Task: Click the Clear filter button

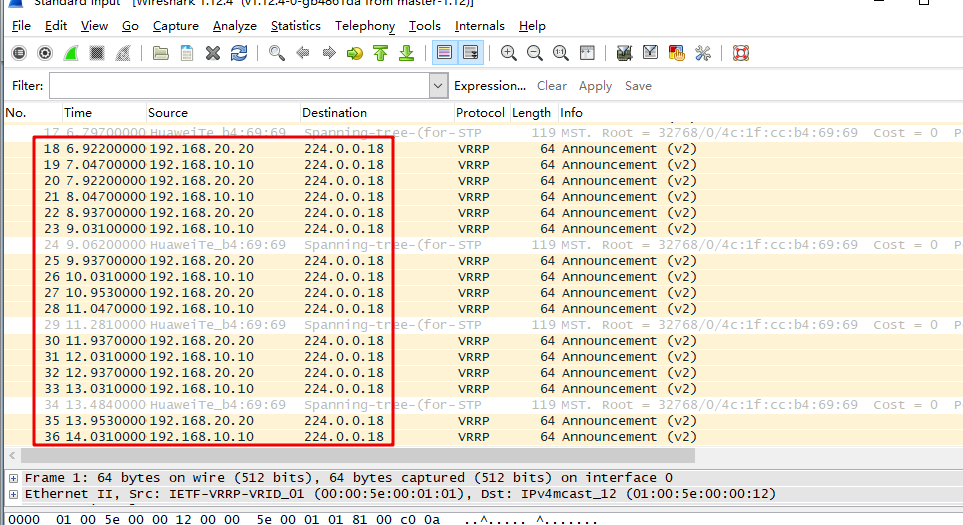Action: click(x=552, y=86)
